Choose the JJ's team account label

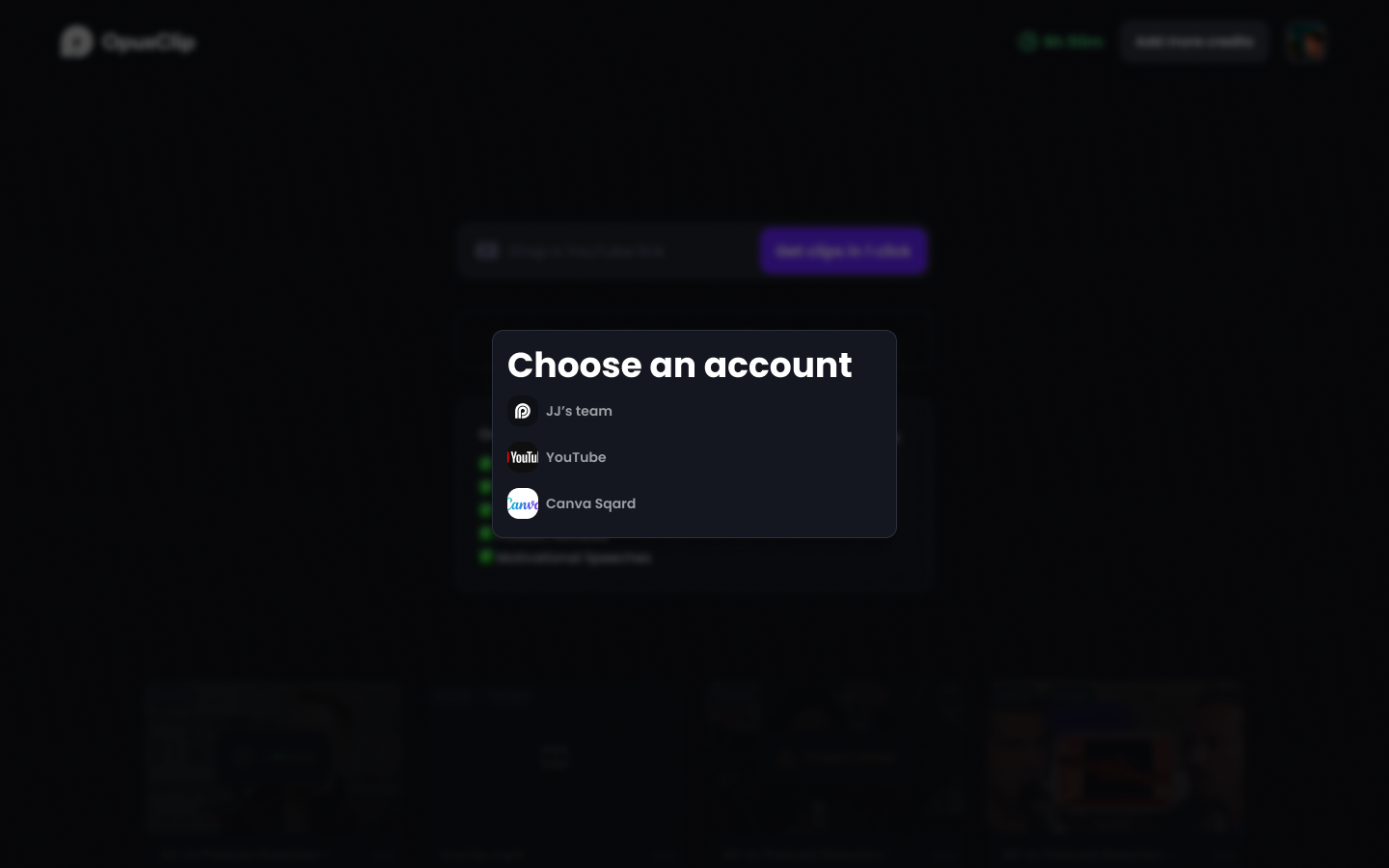point(579,411)
